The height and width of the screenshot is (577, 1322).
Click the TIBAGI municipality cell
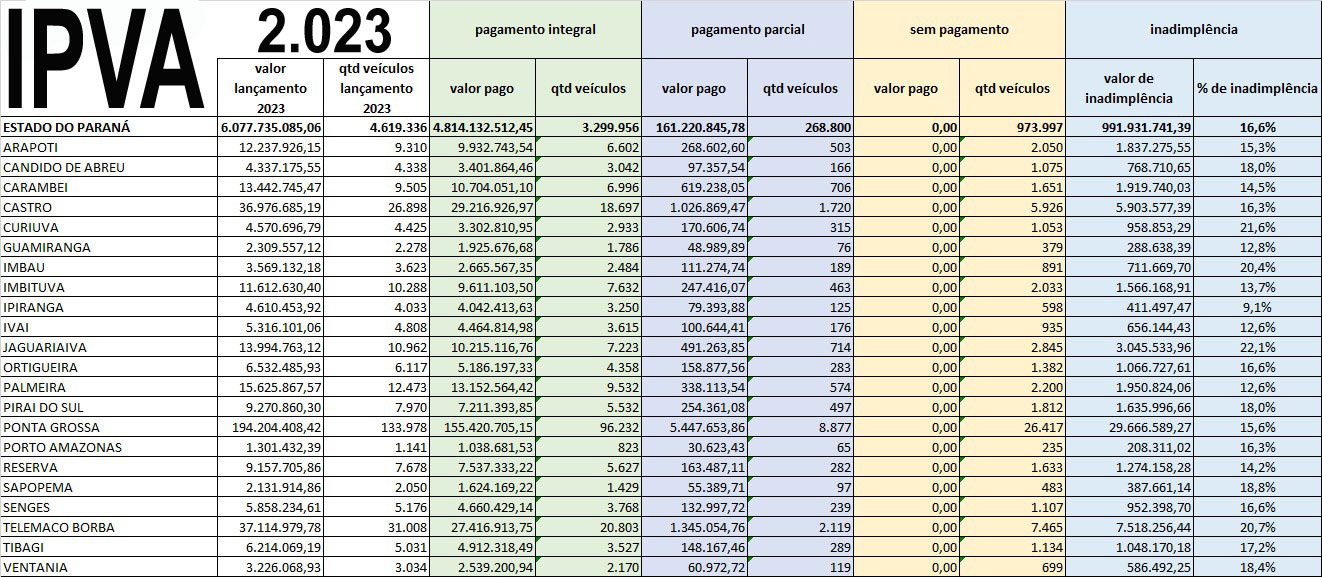click(x=110, y=547)
